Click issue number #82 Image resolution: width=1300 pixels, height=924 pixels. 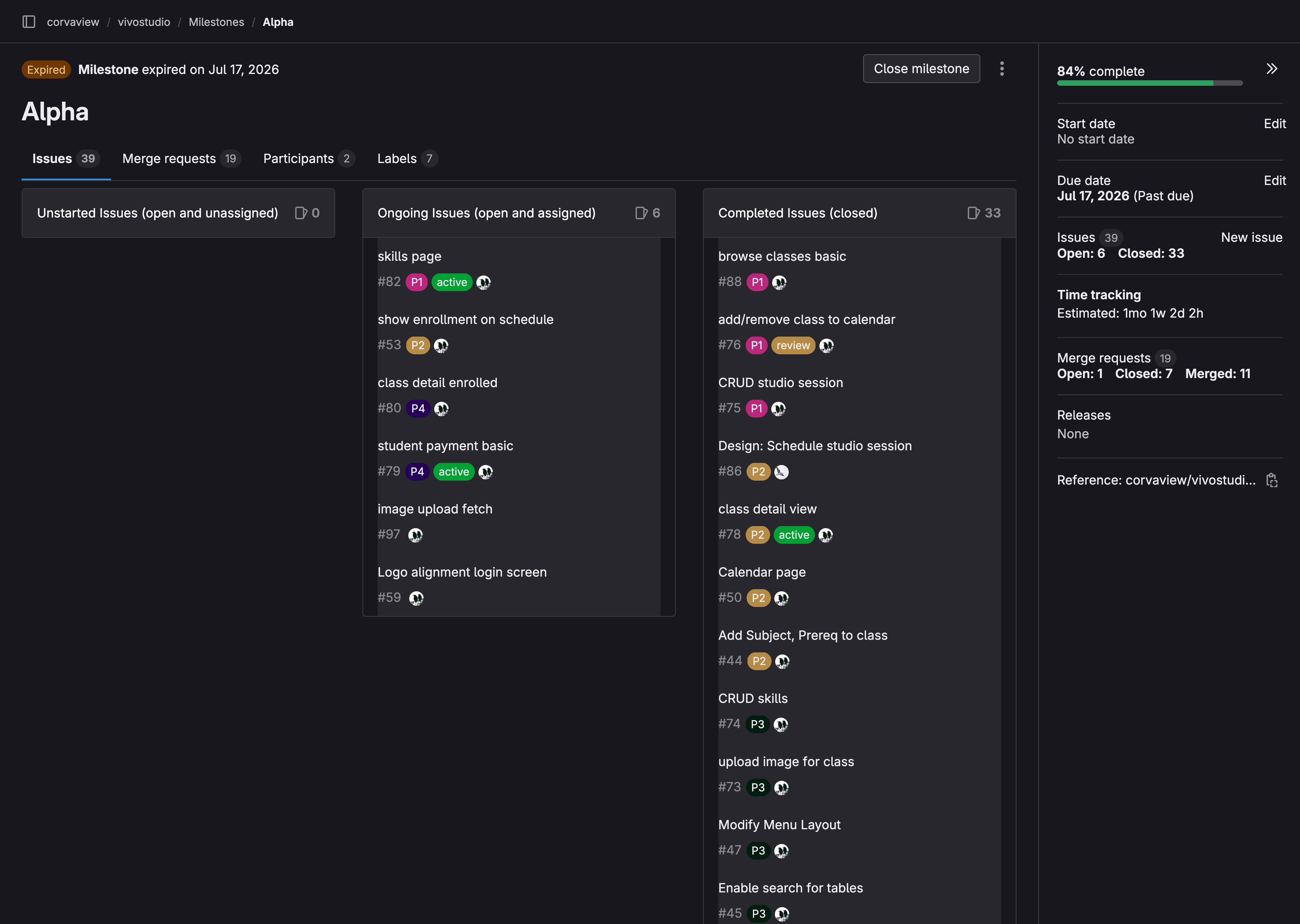coord(389,282)
